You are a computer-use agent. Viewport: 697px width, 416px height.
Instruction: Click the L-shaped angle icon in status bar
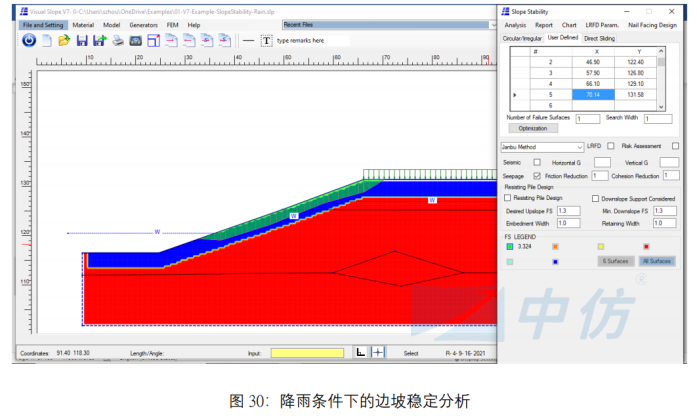coord(361,352)
